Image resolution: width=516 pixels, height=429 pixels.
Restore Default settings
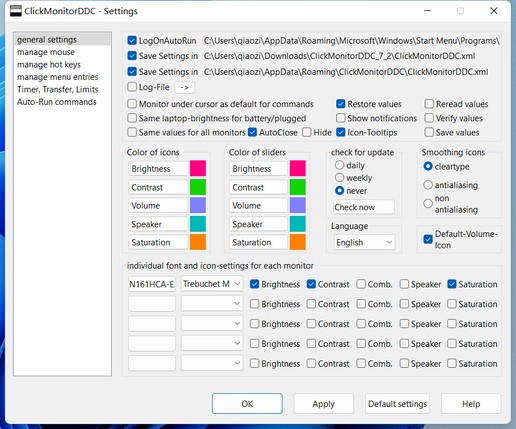[397, 404]
